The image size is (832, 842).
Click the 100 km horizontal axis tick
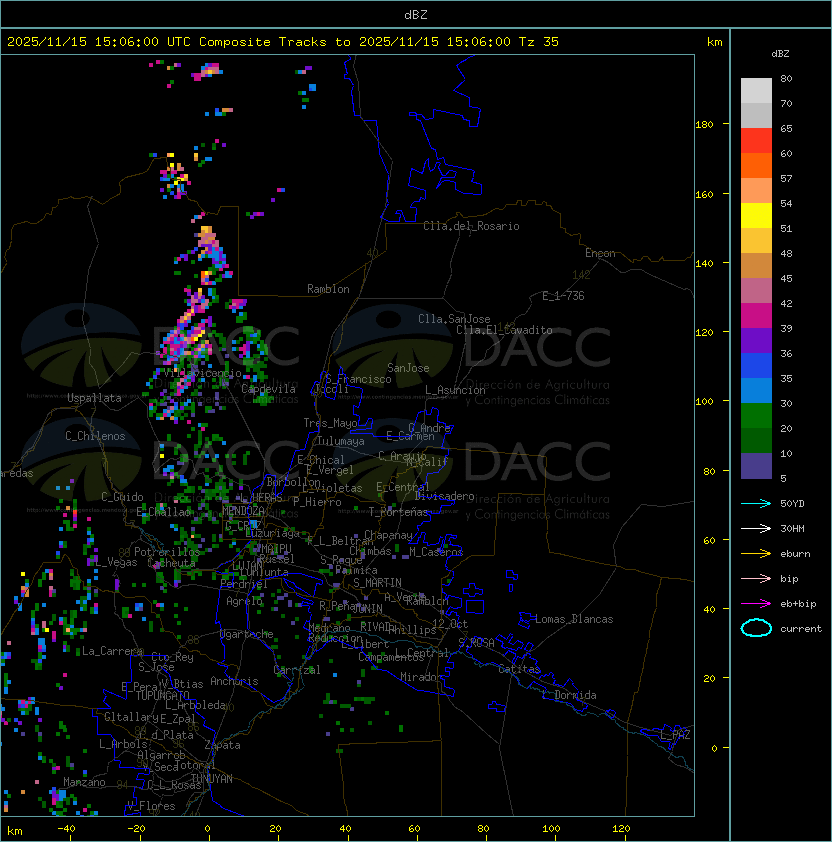click(x=551, y=829)
